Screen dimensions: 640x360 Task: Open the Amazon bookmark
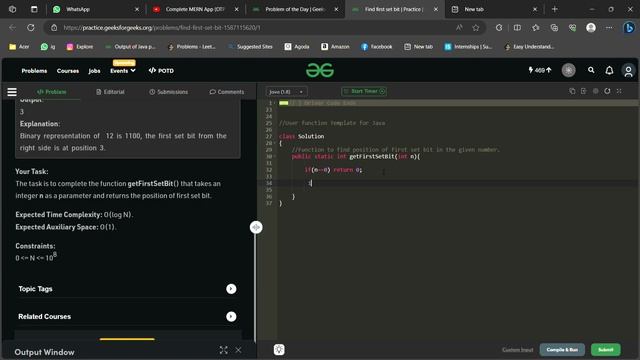(335, 47)
